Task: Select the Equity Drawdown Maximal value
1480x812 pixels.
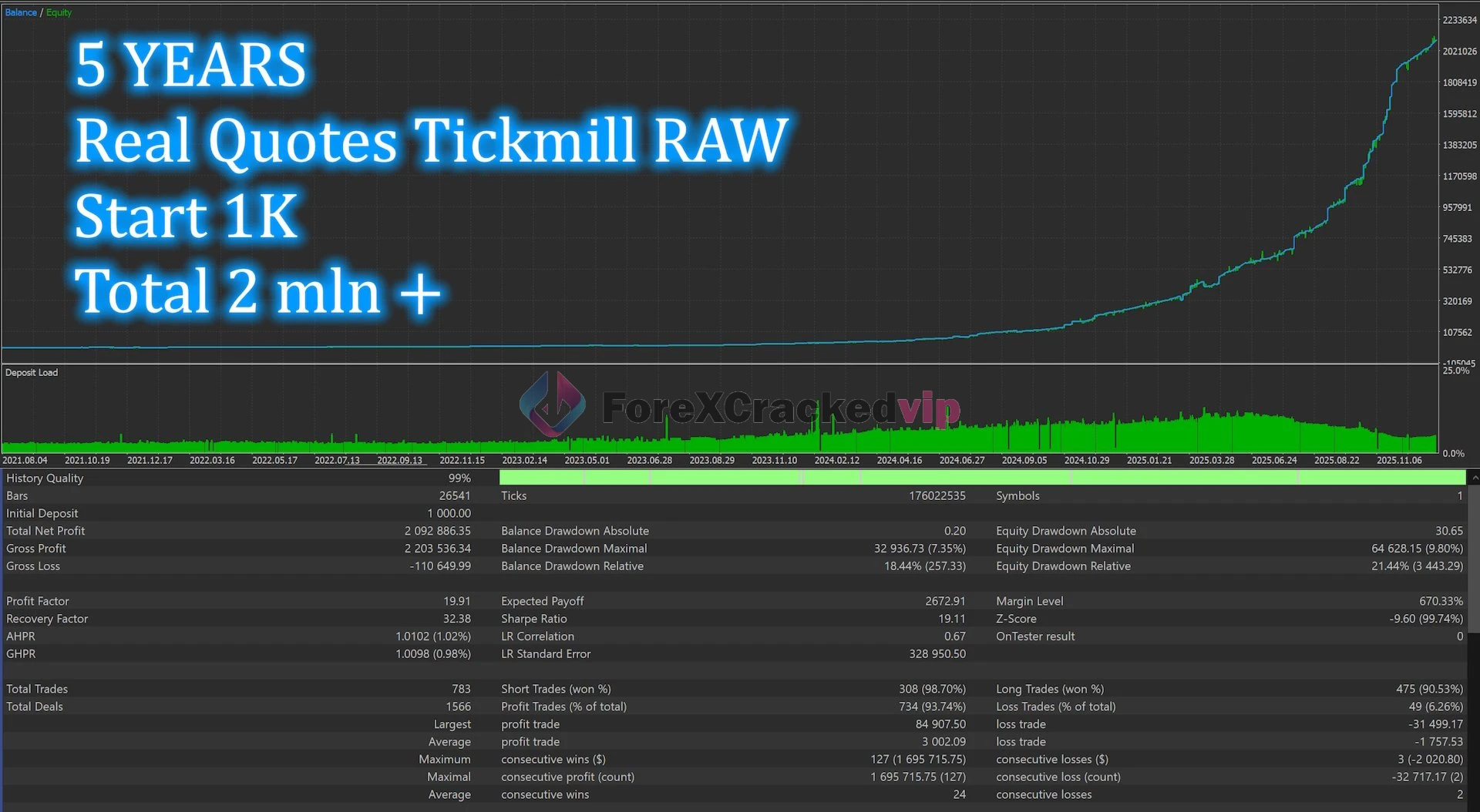Action: click(x=1417, y=549)
